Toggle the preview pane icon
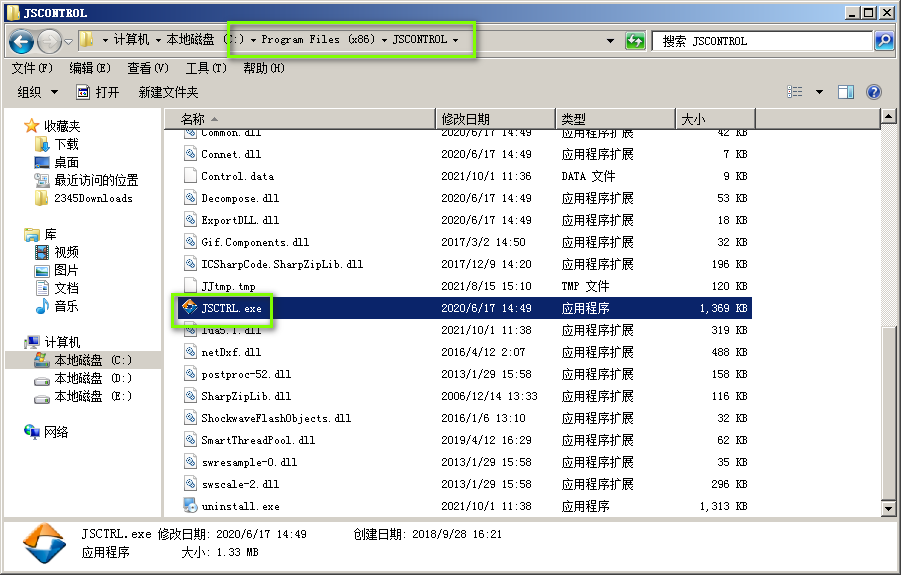901x575 pixels. [845, 92]
